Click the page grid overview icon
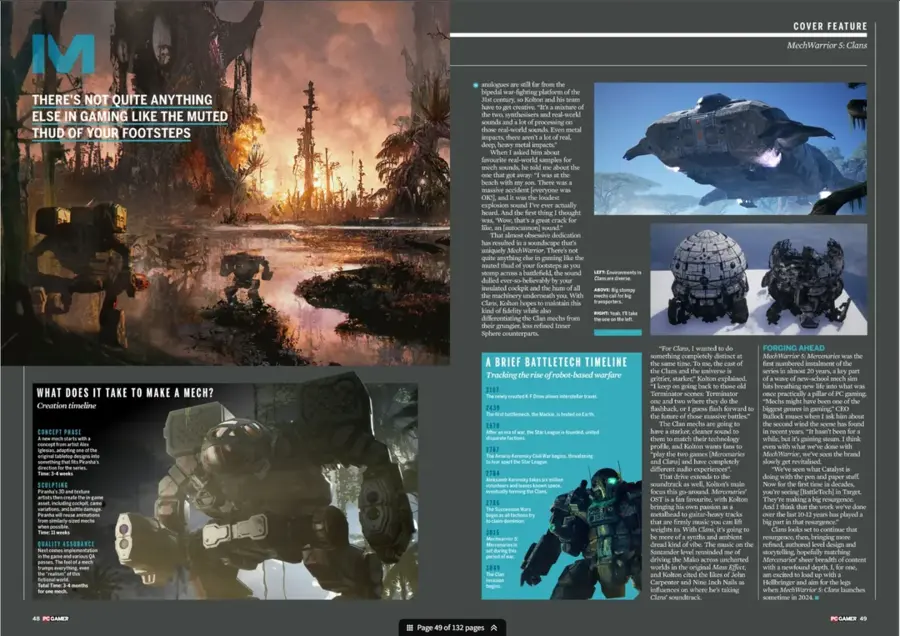This screenshot has height=636, width=900. tap(410, 627)
